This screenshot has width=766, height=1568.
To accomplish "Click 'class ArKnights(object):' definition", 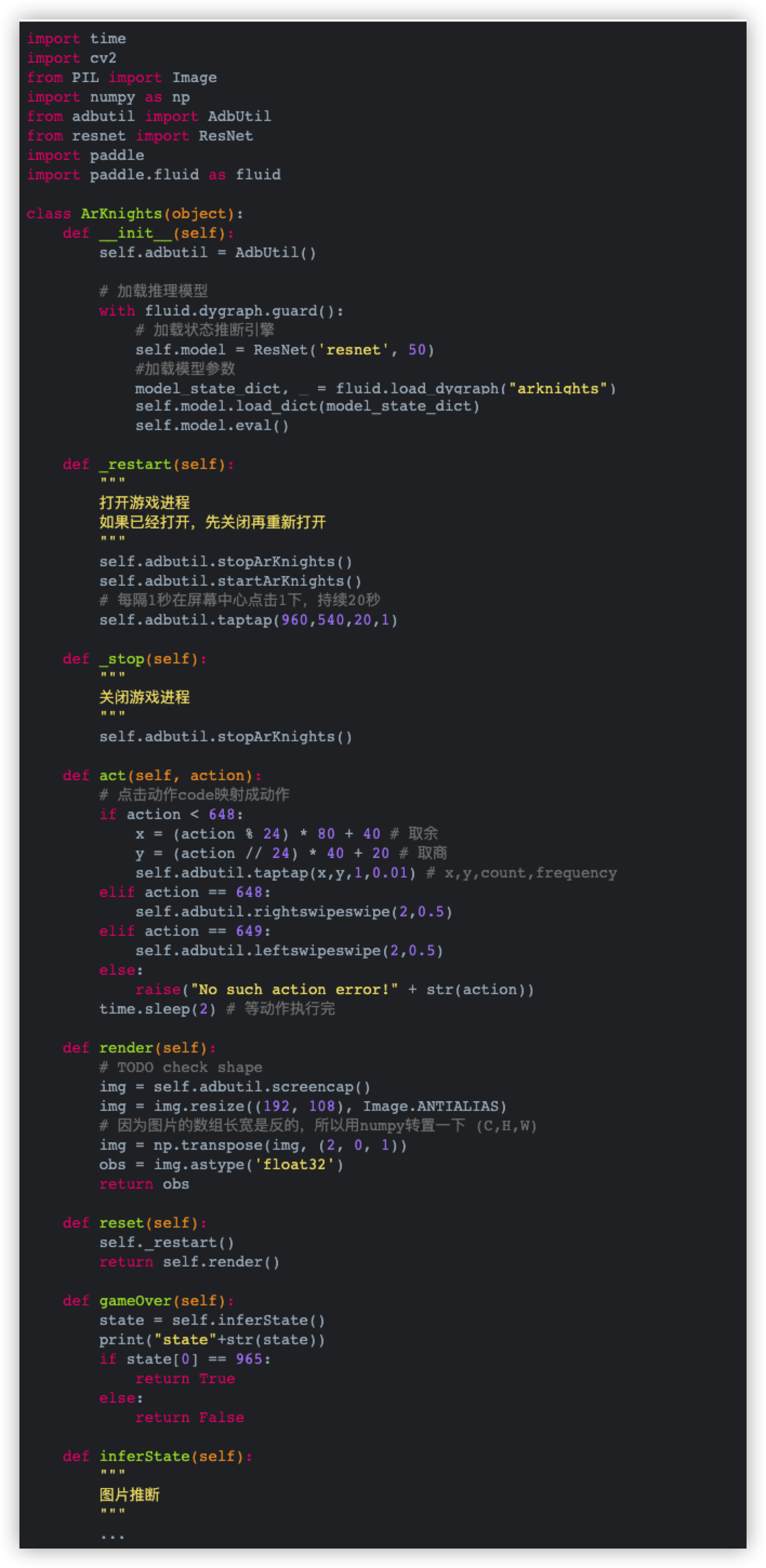I will [x=135, y=213].
